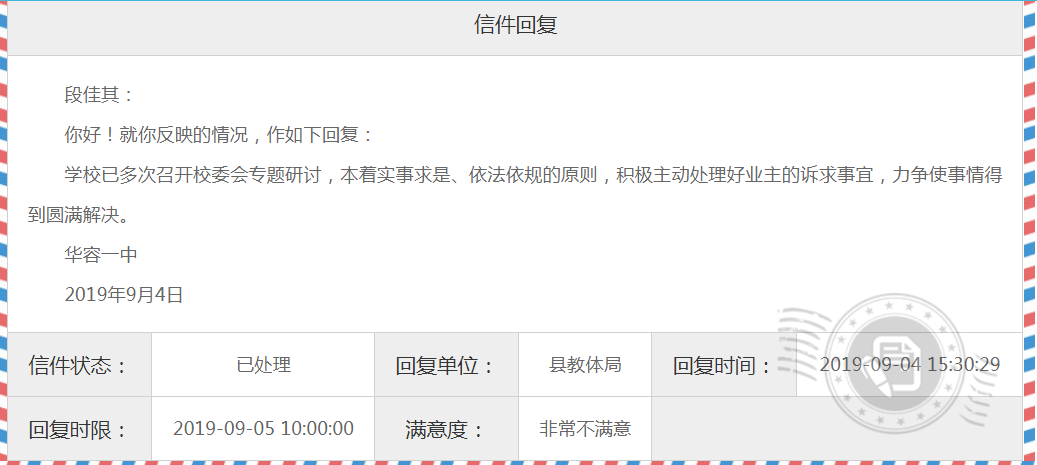The height and width of the screenshot is (465, 1037).
Task: Click the 信件状态 label cell
Action: pos(79,365)
